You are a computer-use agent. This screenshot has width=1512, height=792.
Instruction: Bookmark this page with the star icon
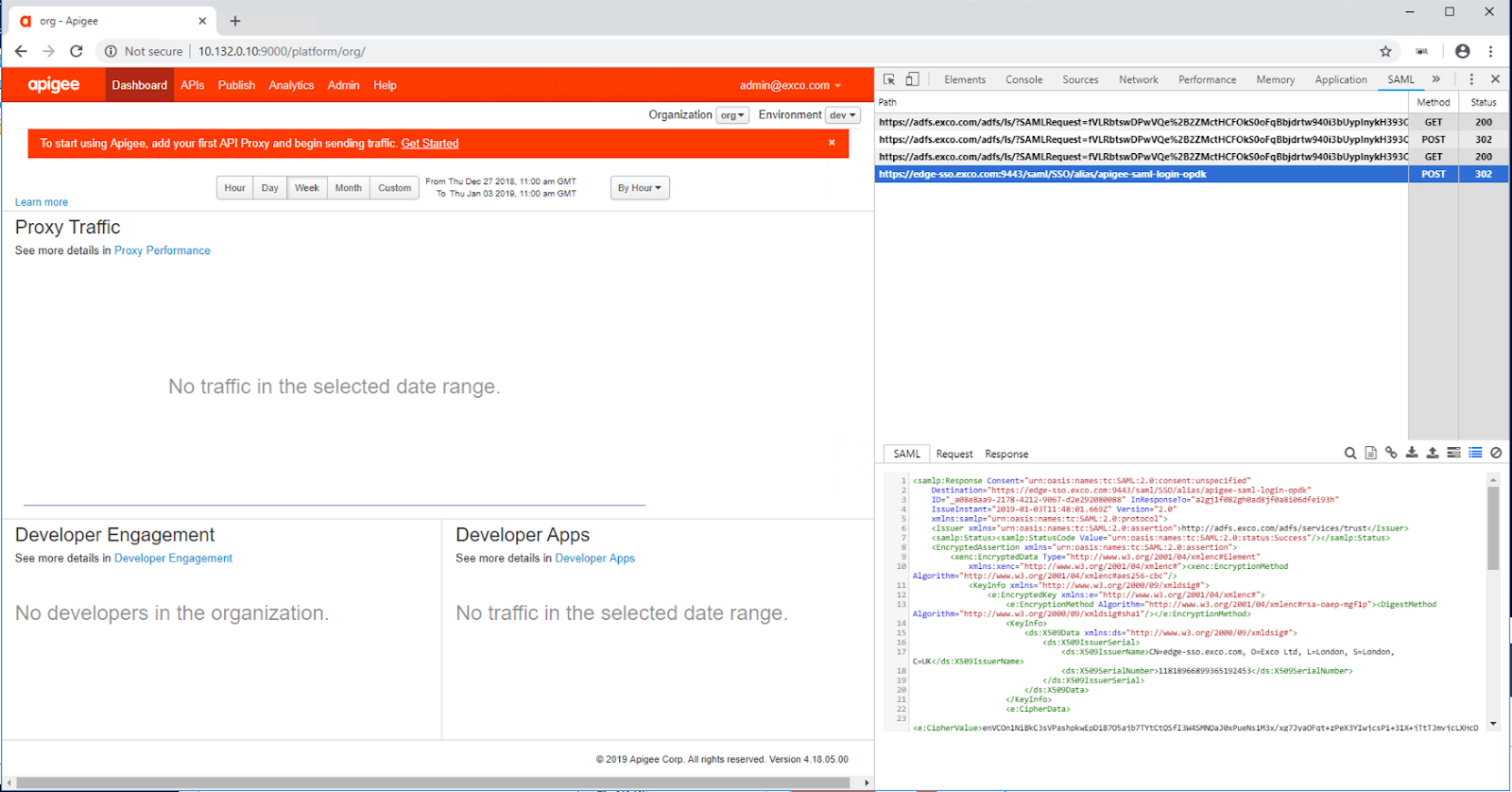click(1385, 51)
